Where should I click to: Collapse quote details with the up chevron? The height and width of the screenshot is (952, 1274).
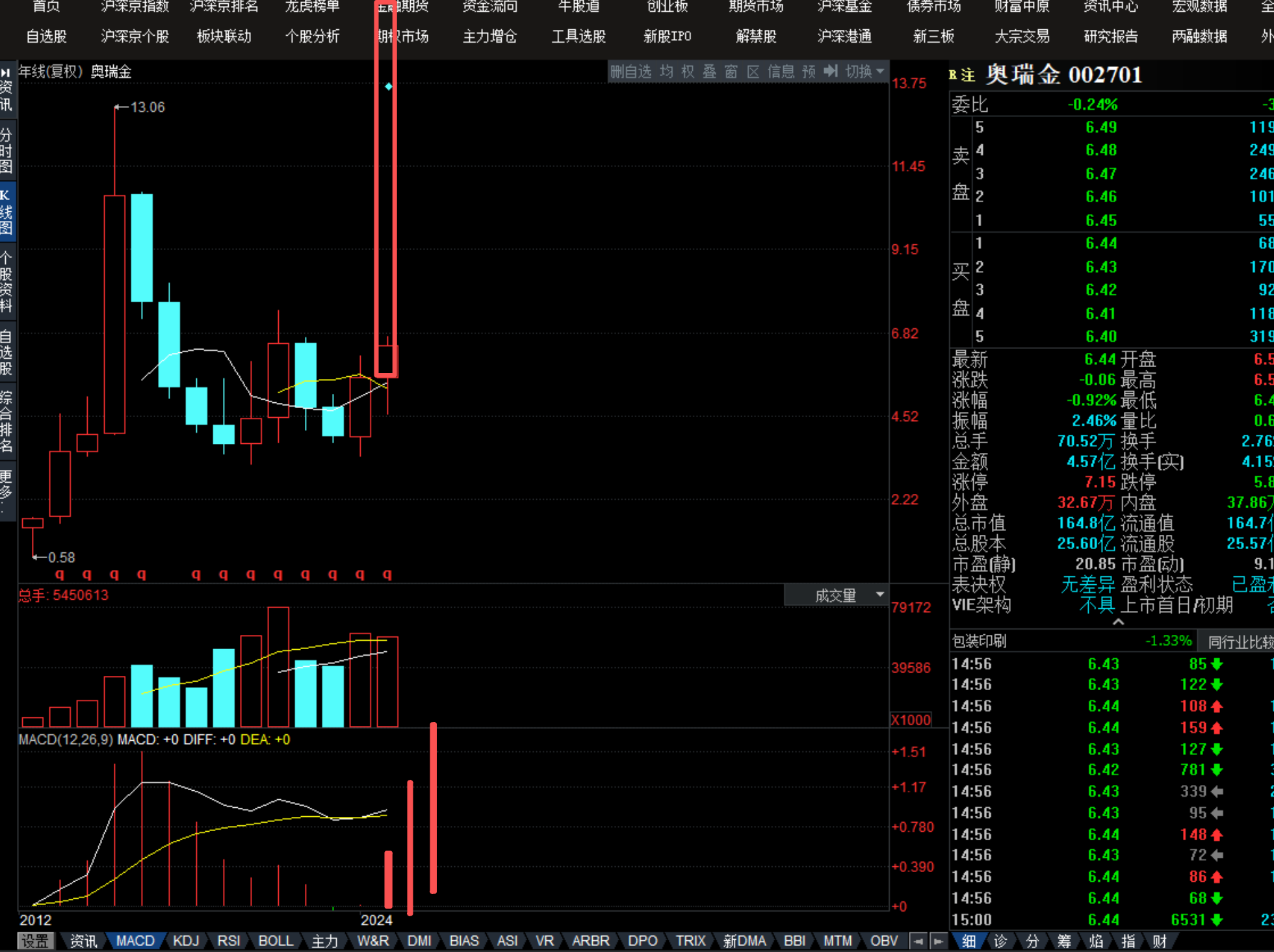pyautogui.click(x=1118, y=622)
